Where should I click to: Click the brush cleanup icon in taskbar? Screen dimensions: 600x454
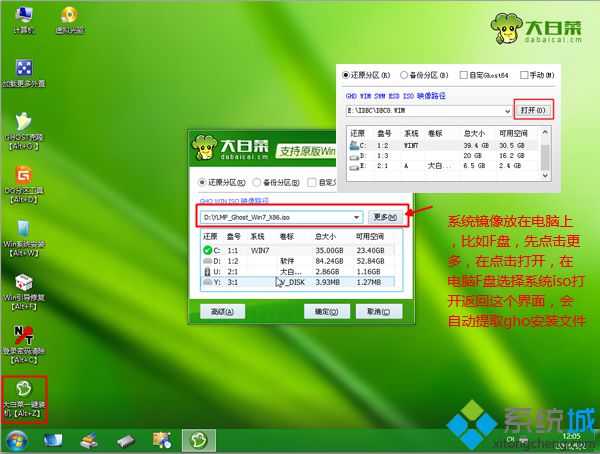(89, 441)
